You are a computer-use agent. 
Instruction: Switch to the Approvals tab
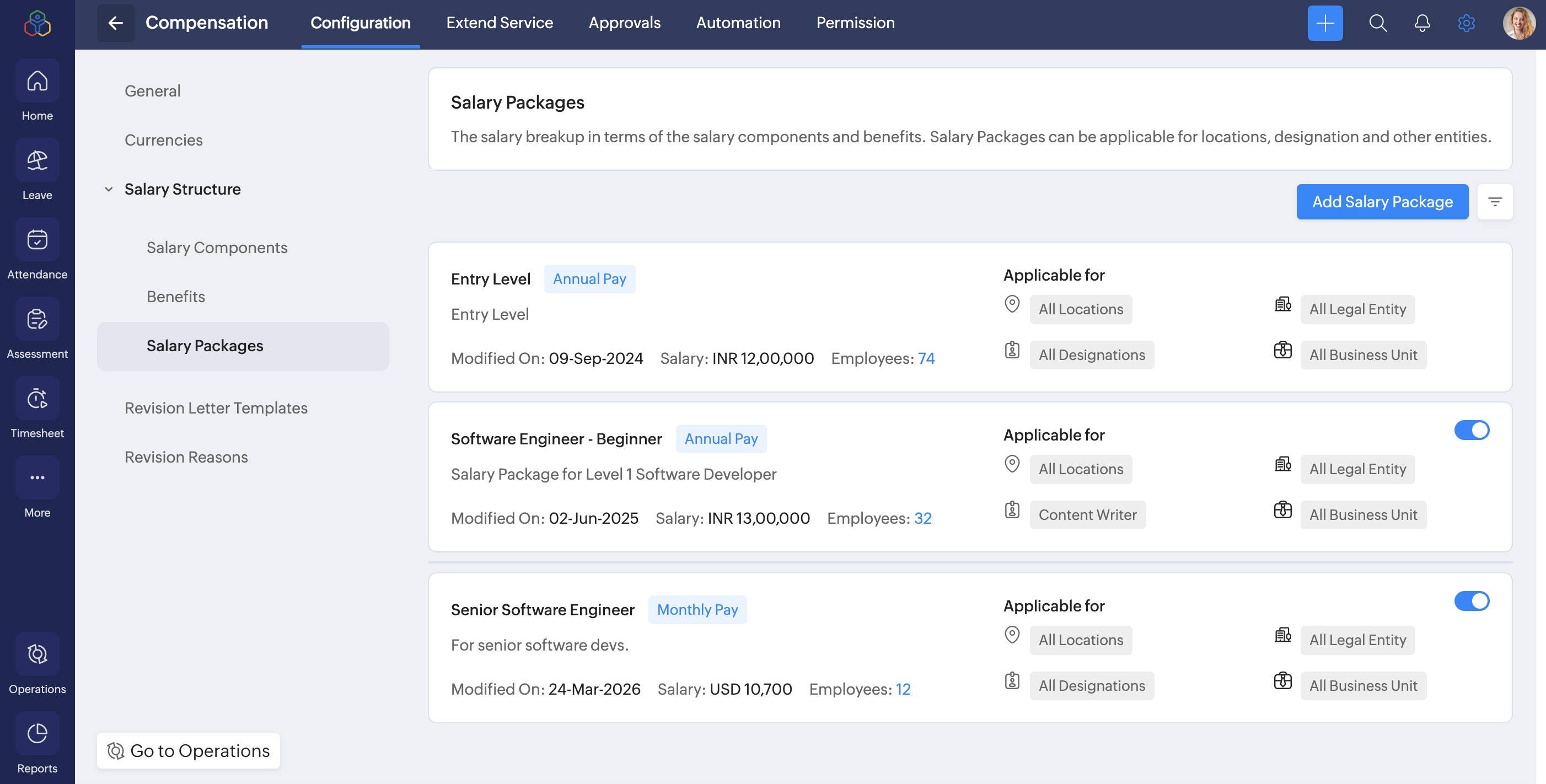(624, 23)
